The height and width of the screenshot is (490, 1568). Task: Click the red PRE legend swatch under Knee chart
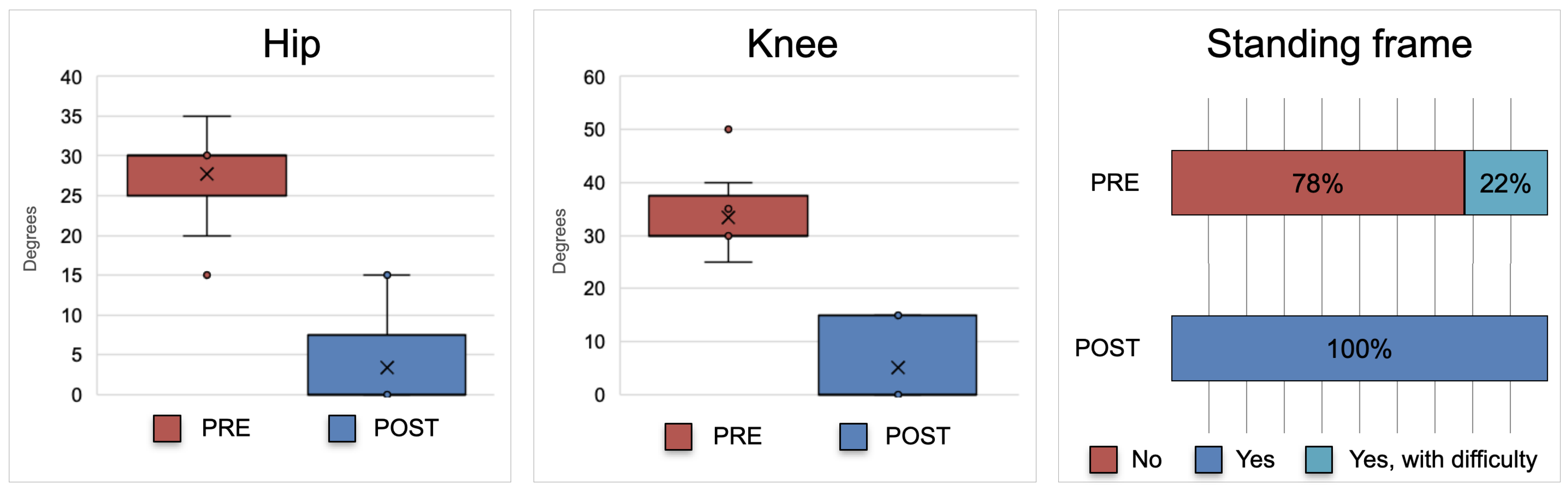(678, 437)
